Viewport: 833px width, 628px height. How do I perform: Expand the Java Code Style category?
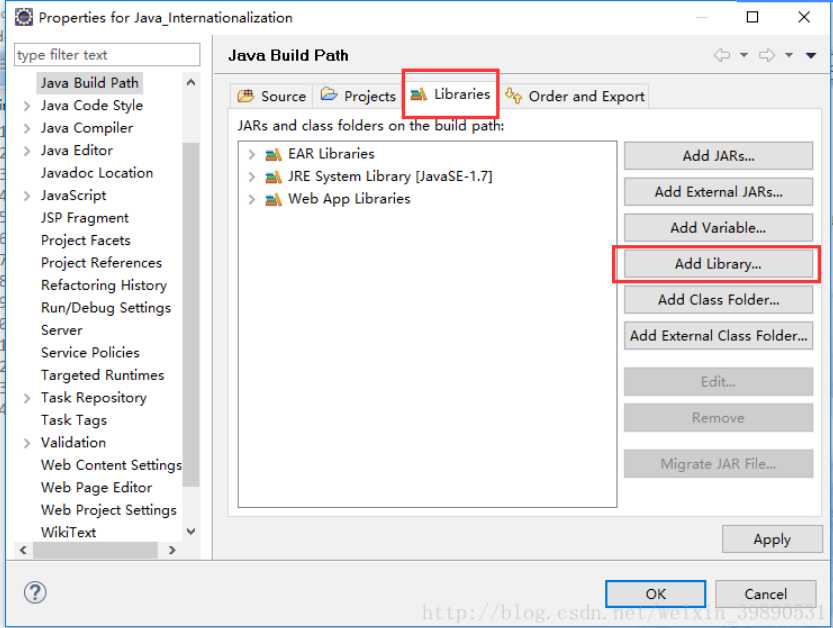(x=27, y=106)
